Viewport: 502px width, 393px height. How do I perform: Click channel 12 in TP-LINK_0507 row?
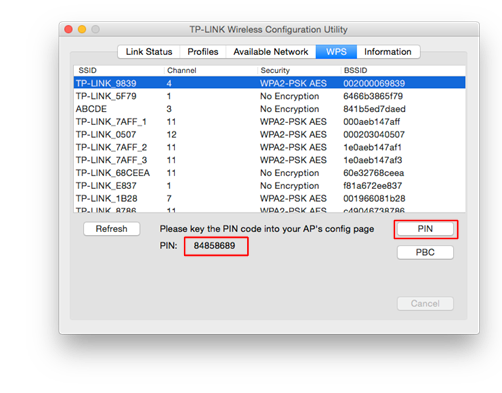click(171, 134)
